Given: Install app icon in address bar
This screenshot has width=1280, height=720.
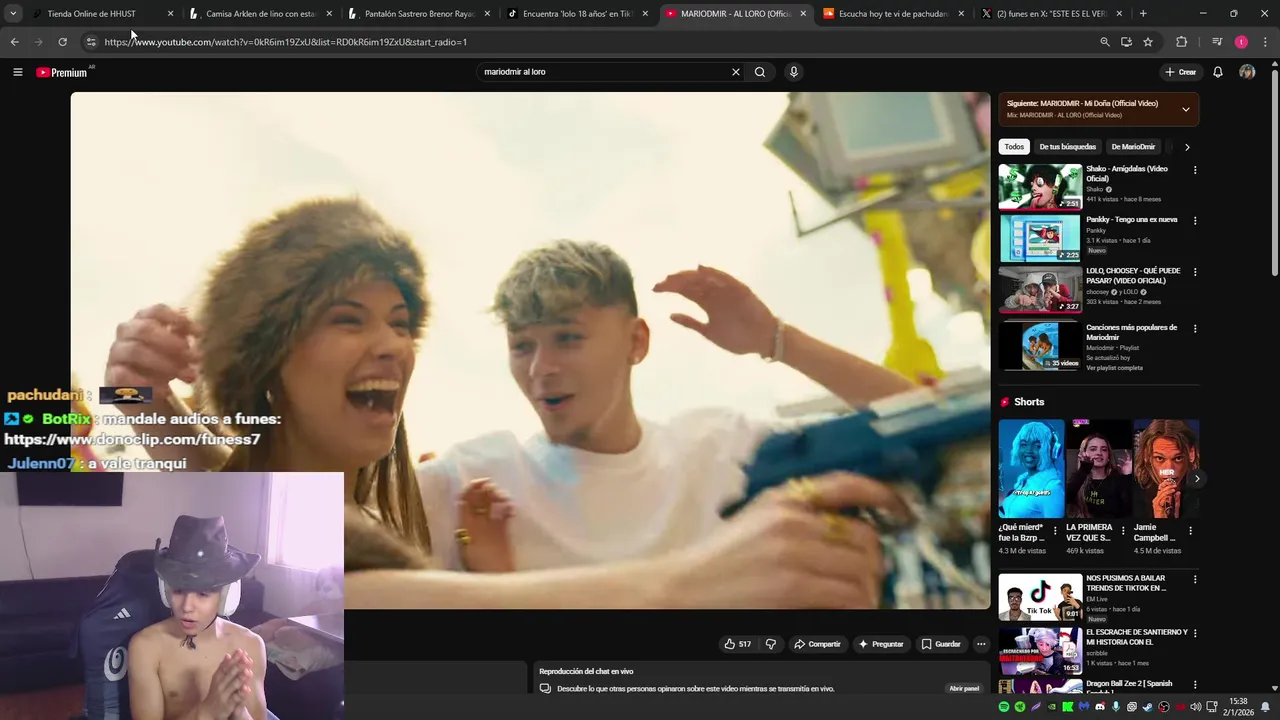Looking at the screenshot, I should (1126, 42).
